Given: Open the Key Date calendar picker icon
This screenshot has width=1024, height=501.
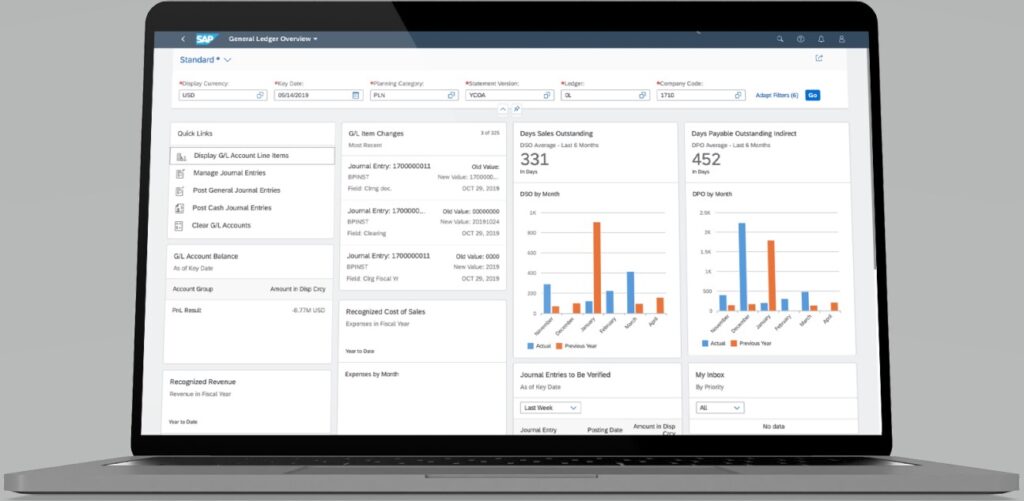Looking at the screenshot, I should coord(356,95).
